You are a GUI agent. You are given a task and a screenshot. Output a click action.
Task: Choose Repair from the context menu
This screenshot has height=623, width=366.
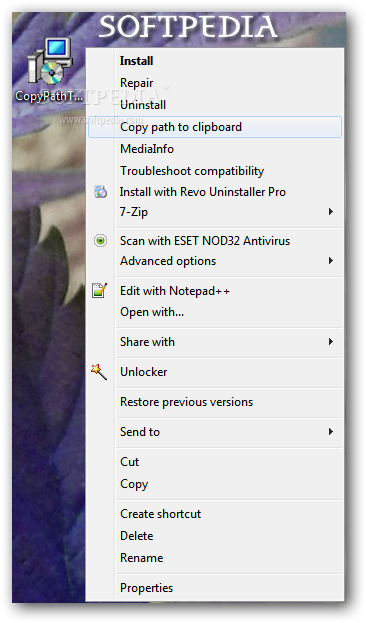215,83
